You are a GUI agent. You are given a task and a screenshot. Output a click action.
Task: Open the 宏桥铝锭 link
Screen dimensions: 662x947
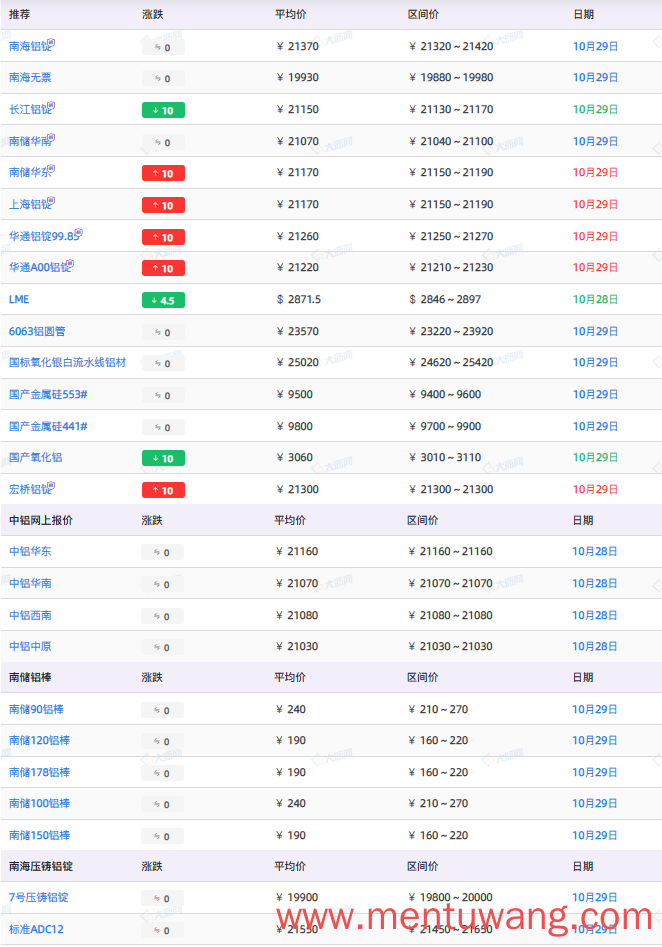tap(28, 489)
